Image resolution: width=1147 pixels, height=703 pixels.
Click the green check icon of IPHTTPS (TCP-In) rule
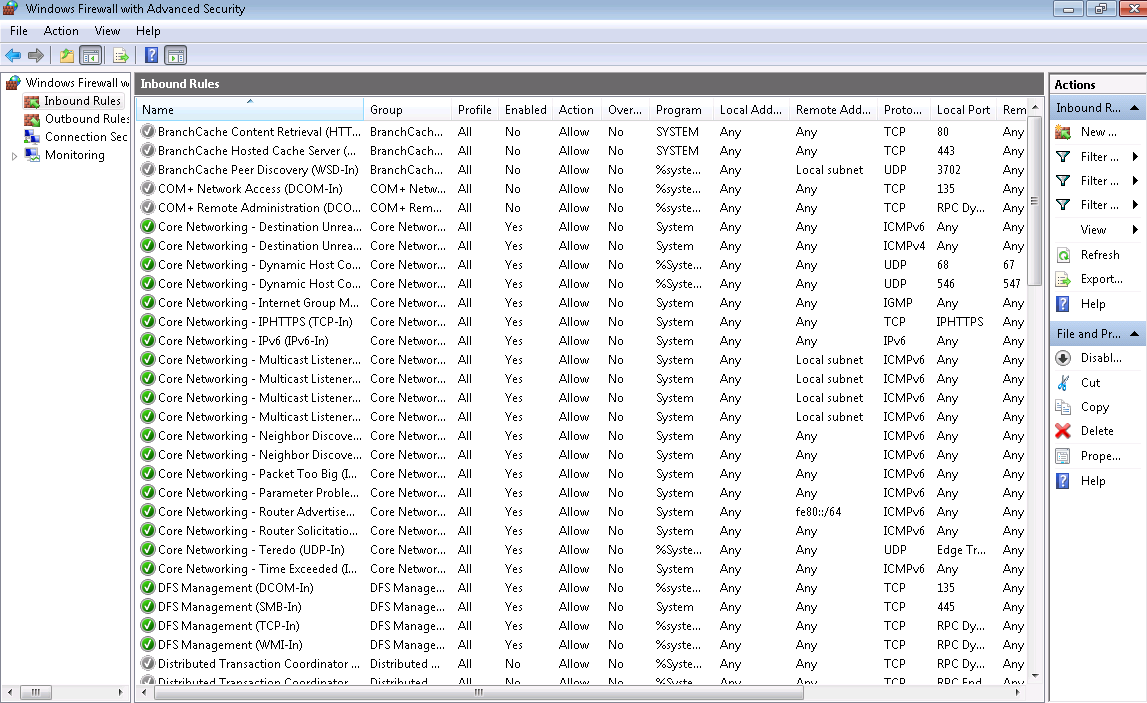pos(148,321)
